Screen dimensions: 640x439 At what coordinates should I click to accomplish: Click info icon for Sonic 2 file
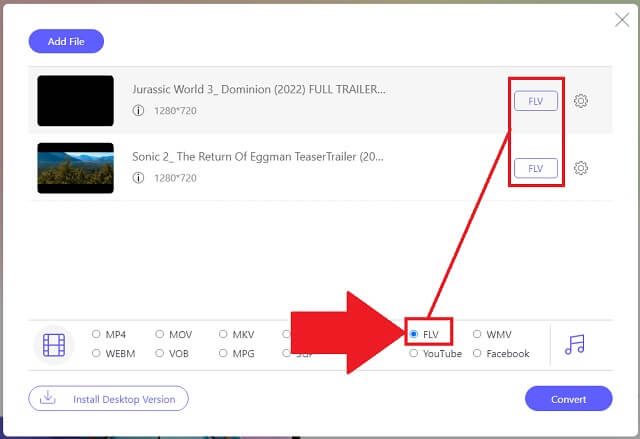coord(138,178)
